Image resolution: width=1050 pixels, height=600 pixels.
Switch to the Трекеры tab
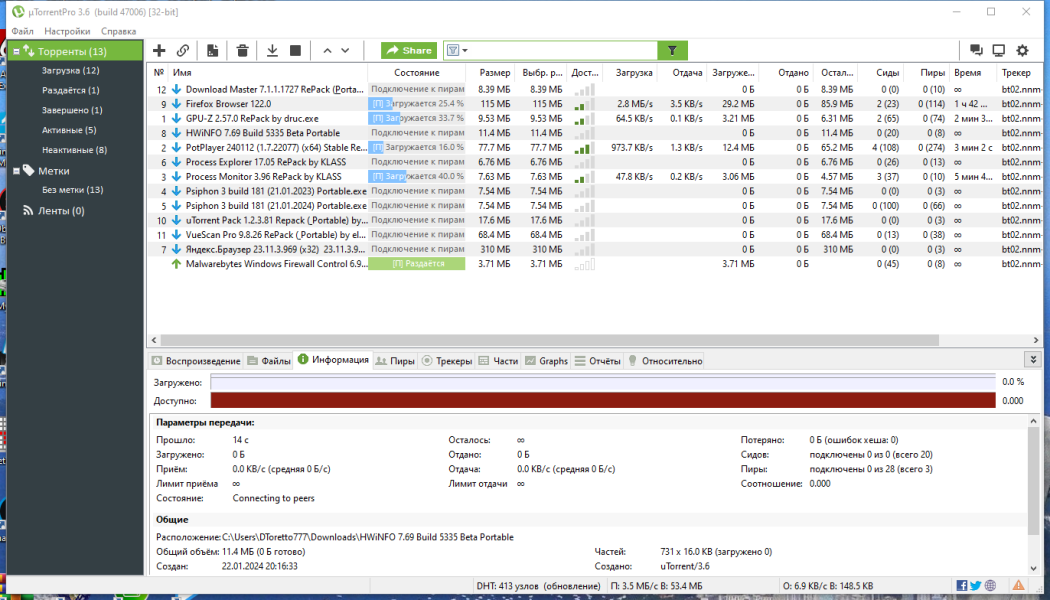(x=447, y=361)
